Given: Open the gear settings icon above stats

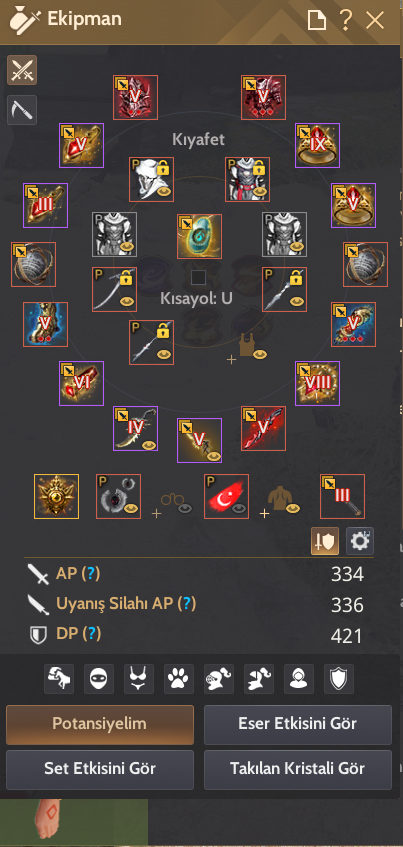Looking at the screenshot, I should coord(360,541).
